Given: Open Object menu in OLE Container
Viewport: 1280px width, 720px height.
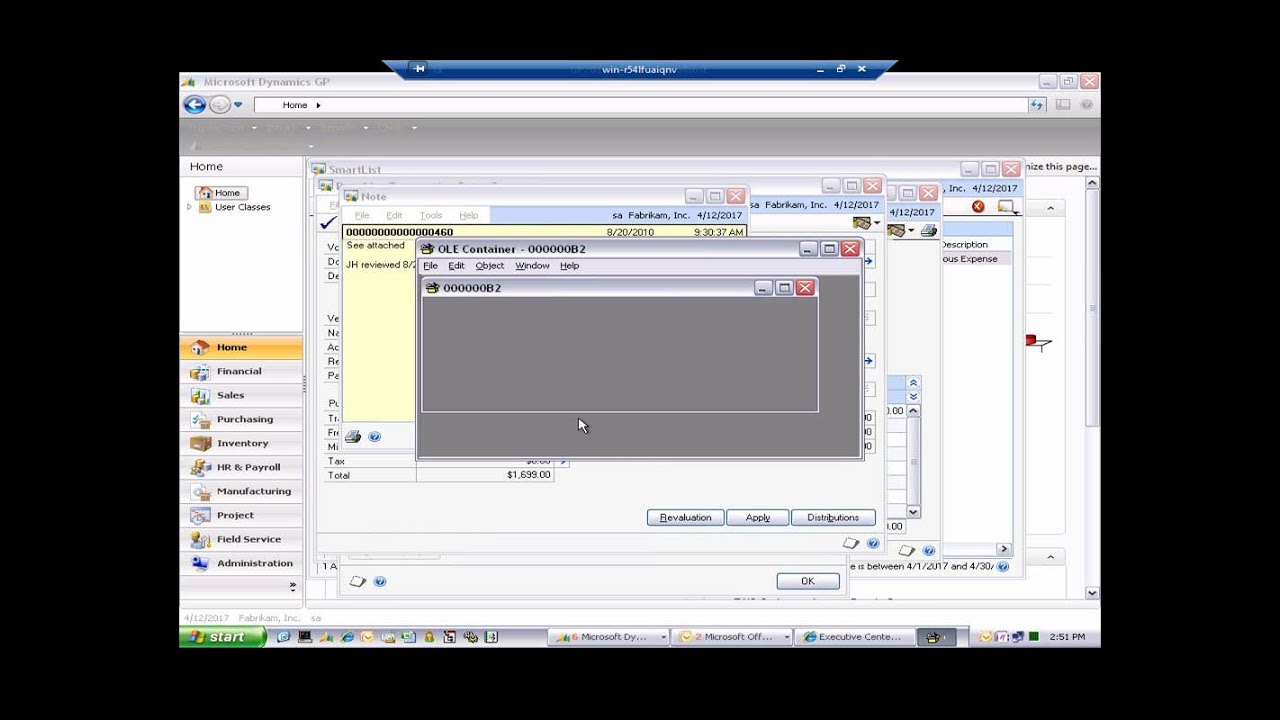Looking at the screenshot, I should point(489,266).
